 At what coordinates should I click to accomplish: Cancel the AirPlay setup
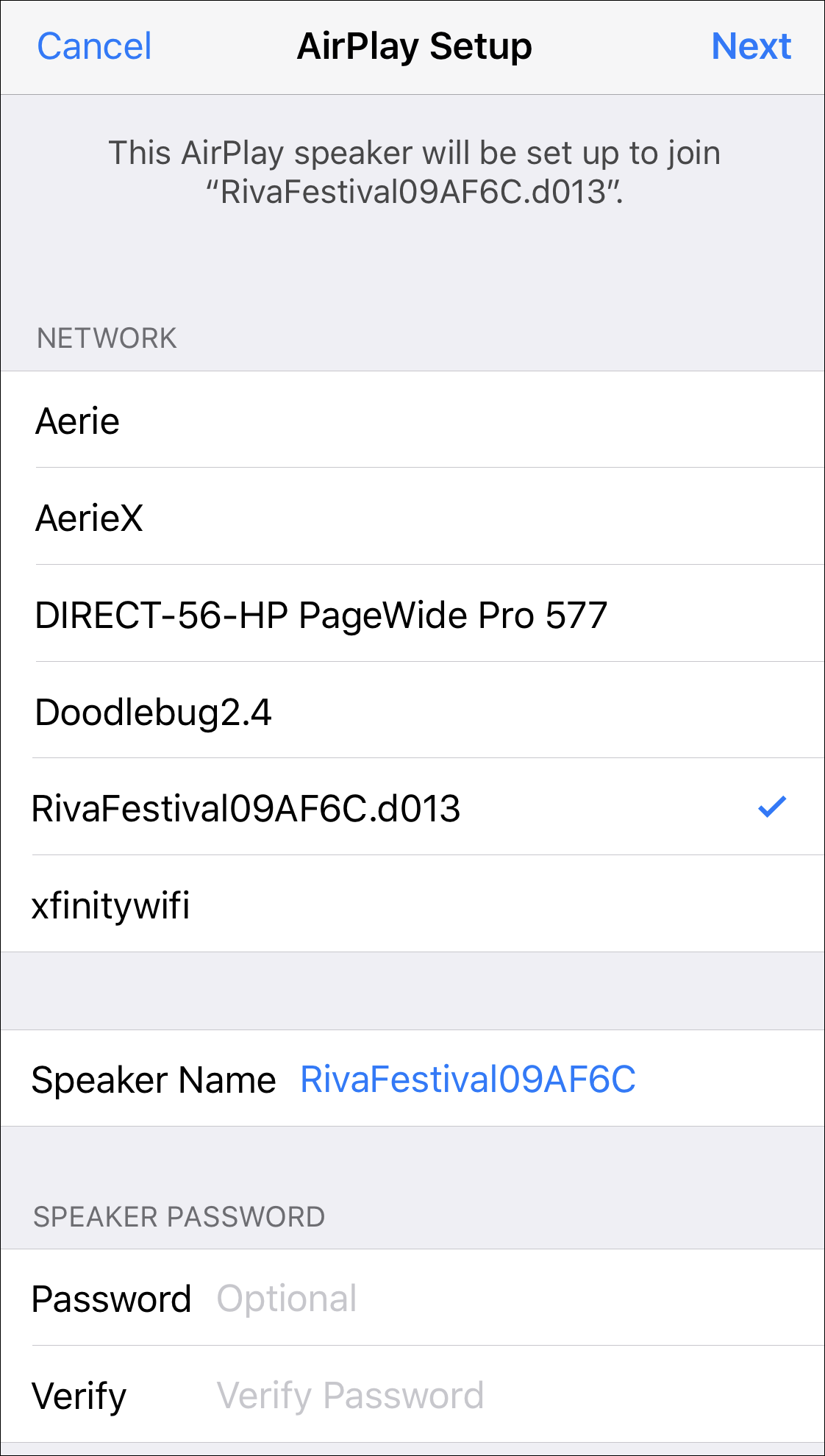[x=94, y=46]
